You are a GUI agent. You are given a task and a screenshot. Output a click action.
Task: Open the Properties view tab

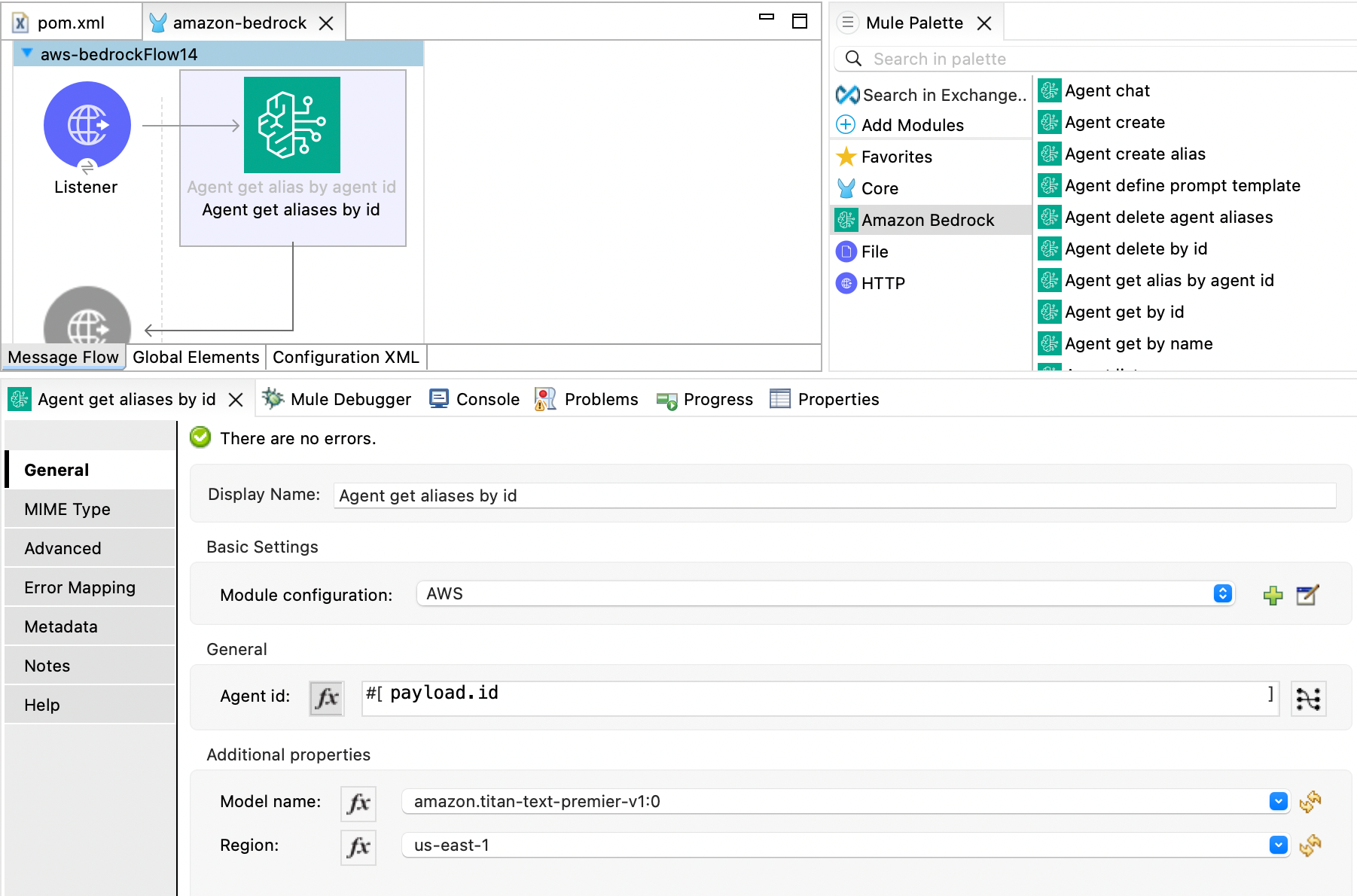tap(825, 399)
